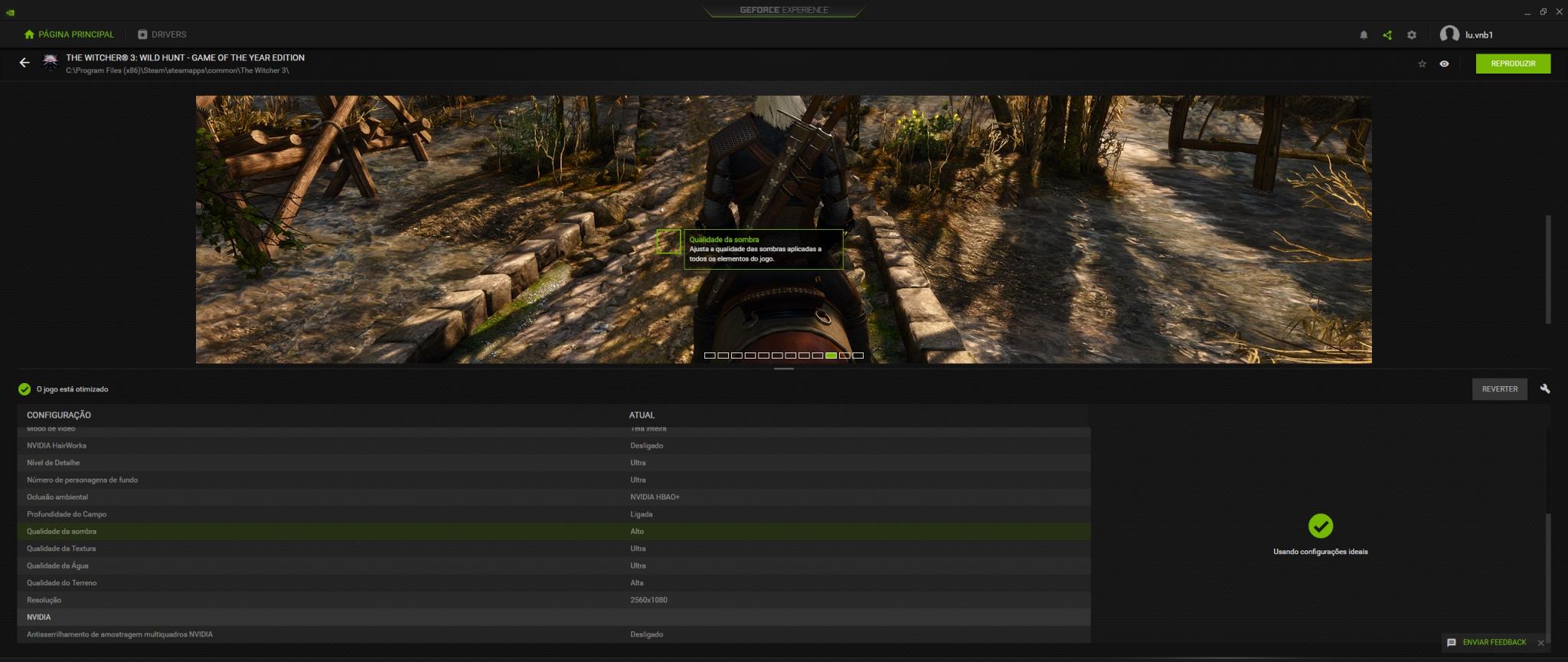Screen dimensions: 1568x662
Task: Click the Configuração column header
Action: click(59, 415)
